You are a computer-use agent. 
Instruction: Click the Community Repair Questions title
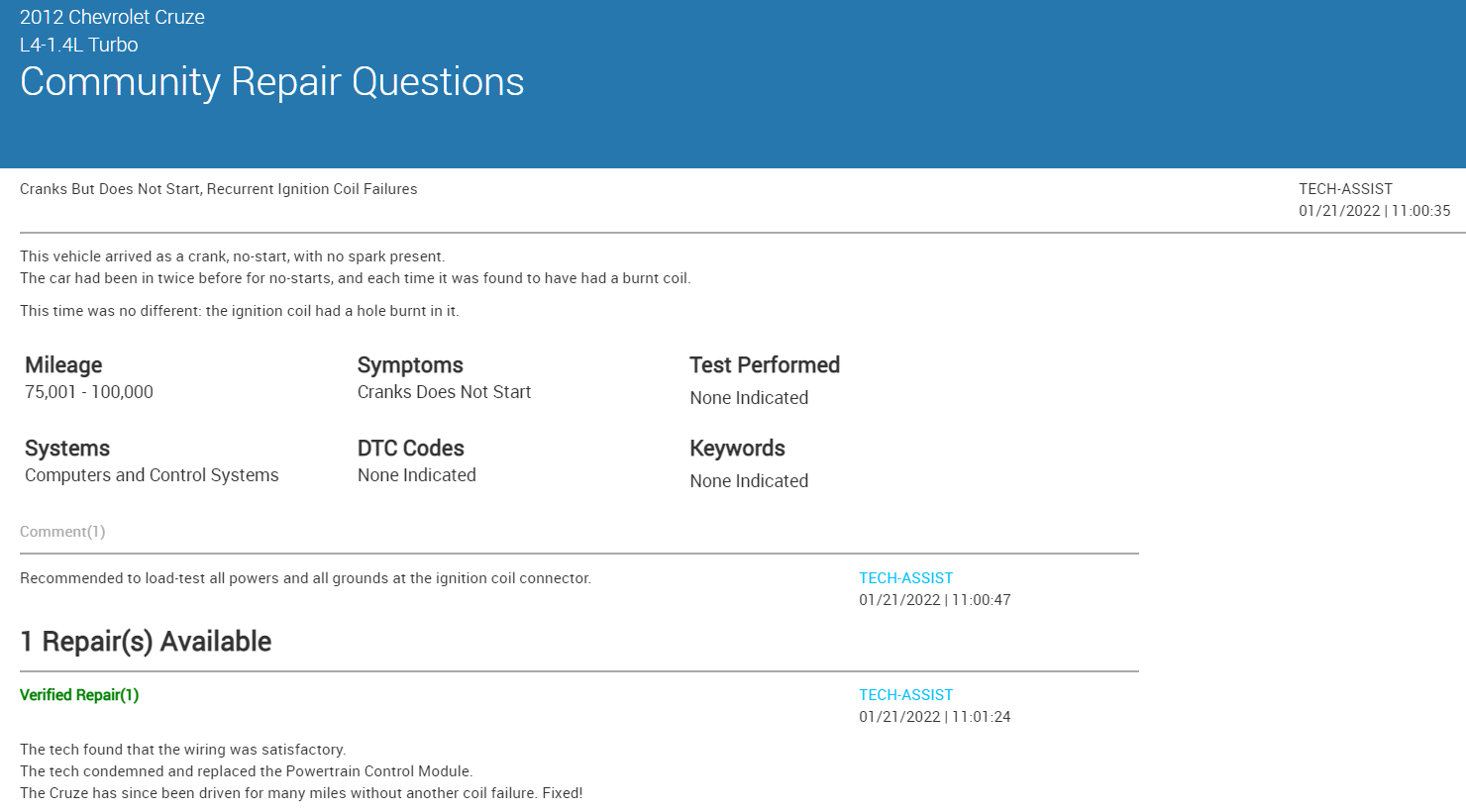pos(271,82)
